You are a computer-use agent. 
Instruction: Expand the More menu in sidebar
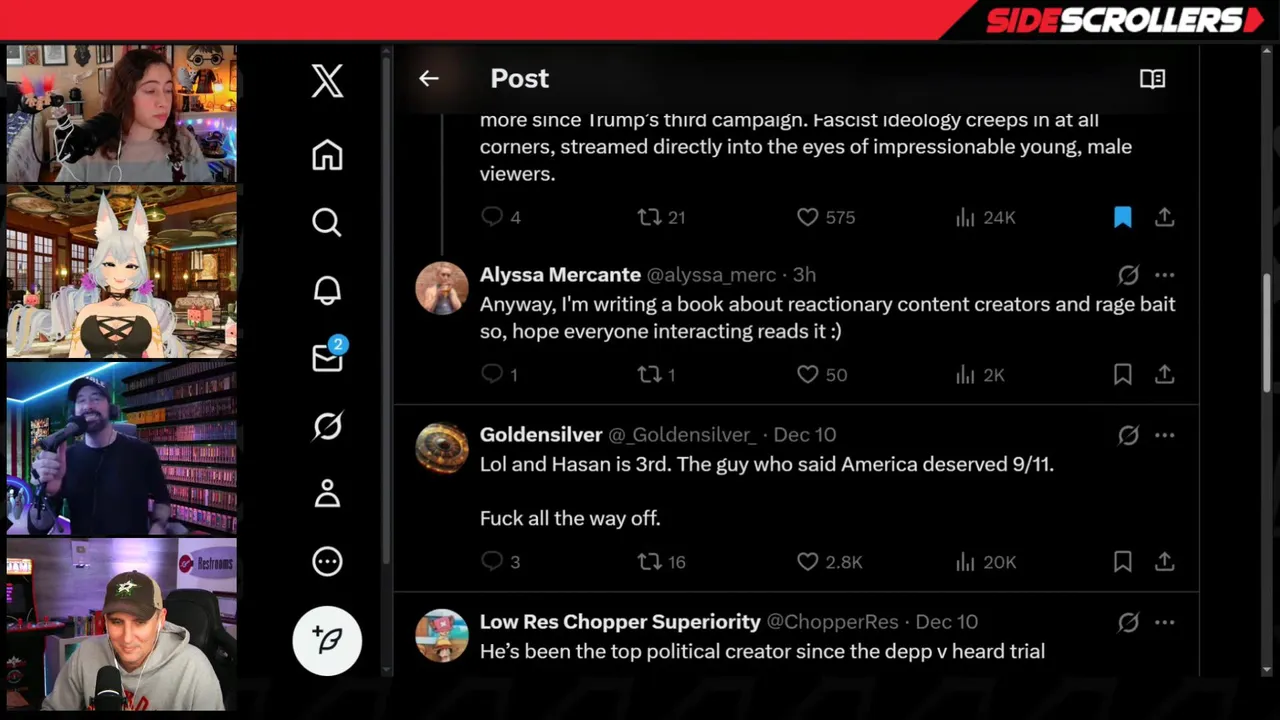click(327, 562)
